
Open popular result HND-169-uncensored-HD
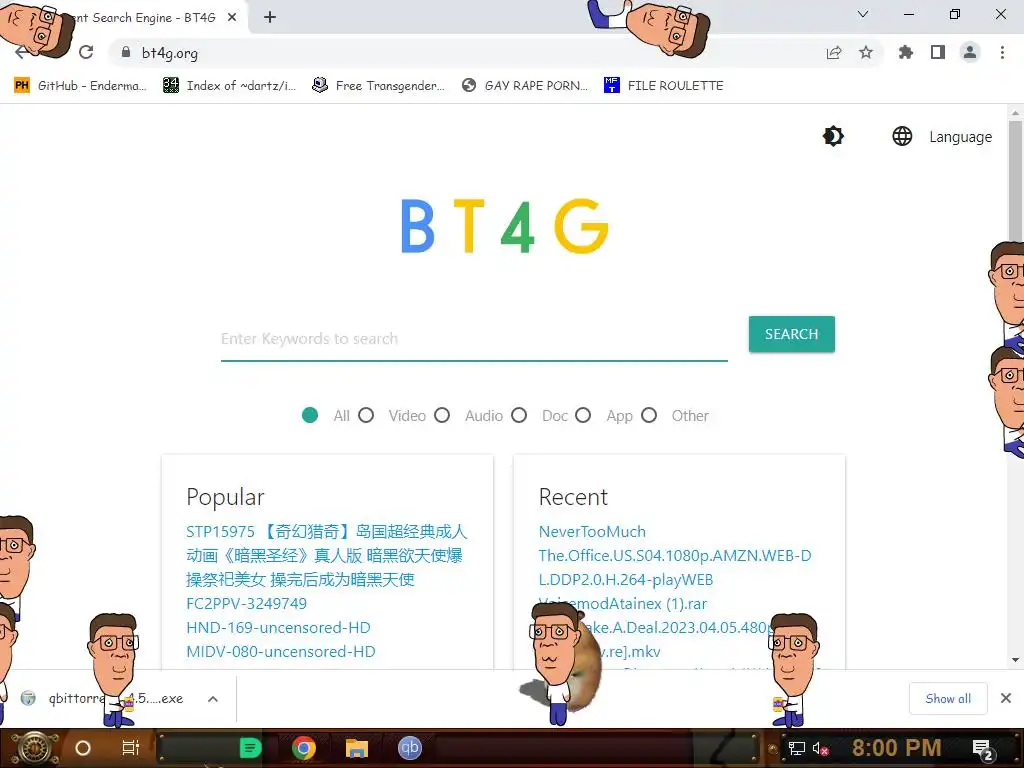[278, 628]
